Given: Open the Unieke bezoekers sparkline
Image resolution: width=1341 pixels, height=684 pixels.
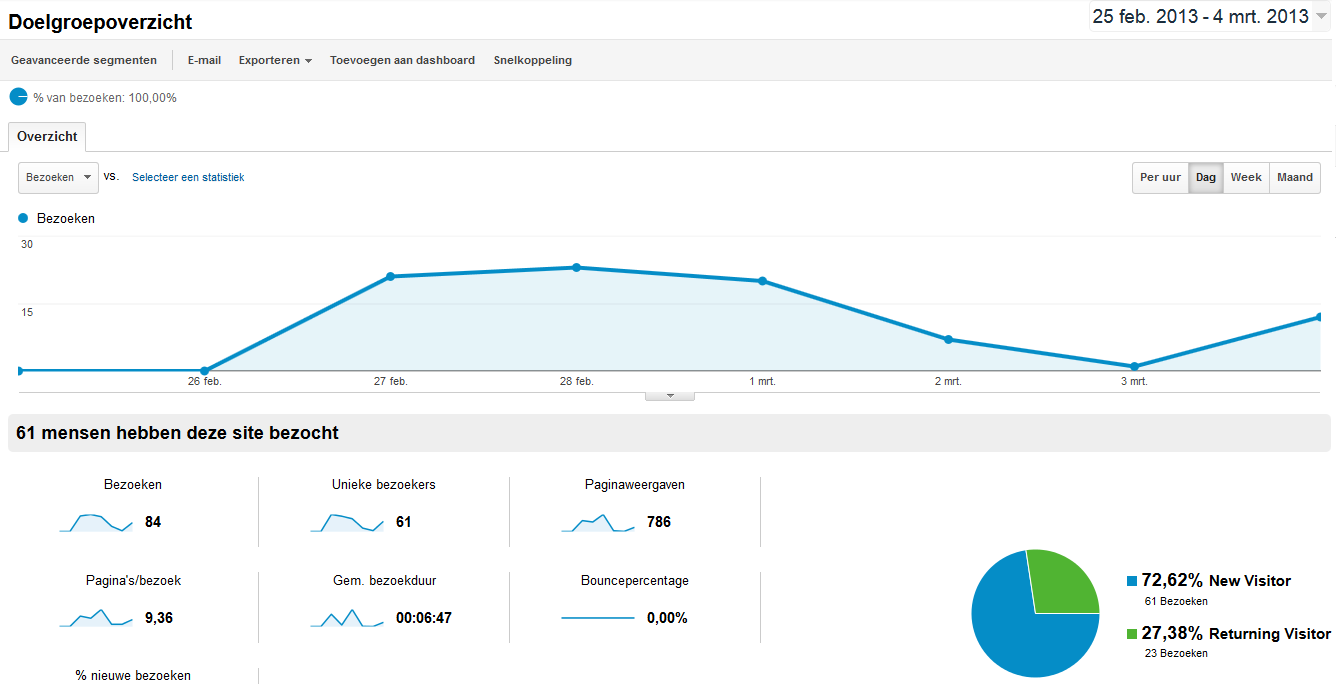Looking at the screenshot, I should [x=347, y=522].
